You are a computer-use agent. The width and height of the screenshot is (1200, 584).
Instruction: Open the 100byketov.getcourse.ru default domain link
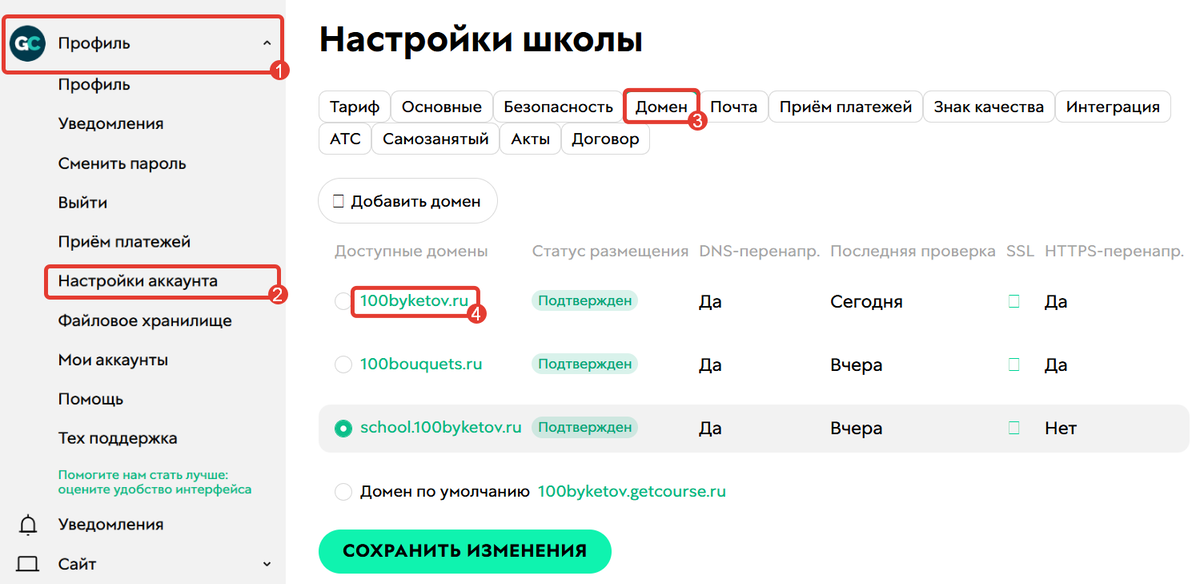coord(632,492)
